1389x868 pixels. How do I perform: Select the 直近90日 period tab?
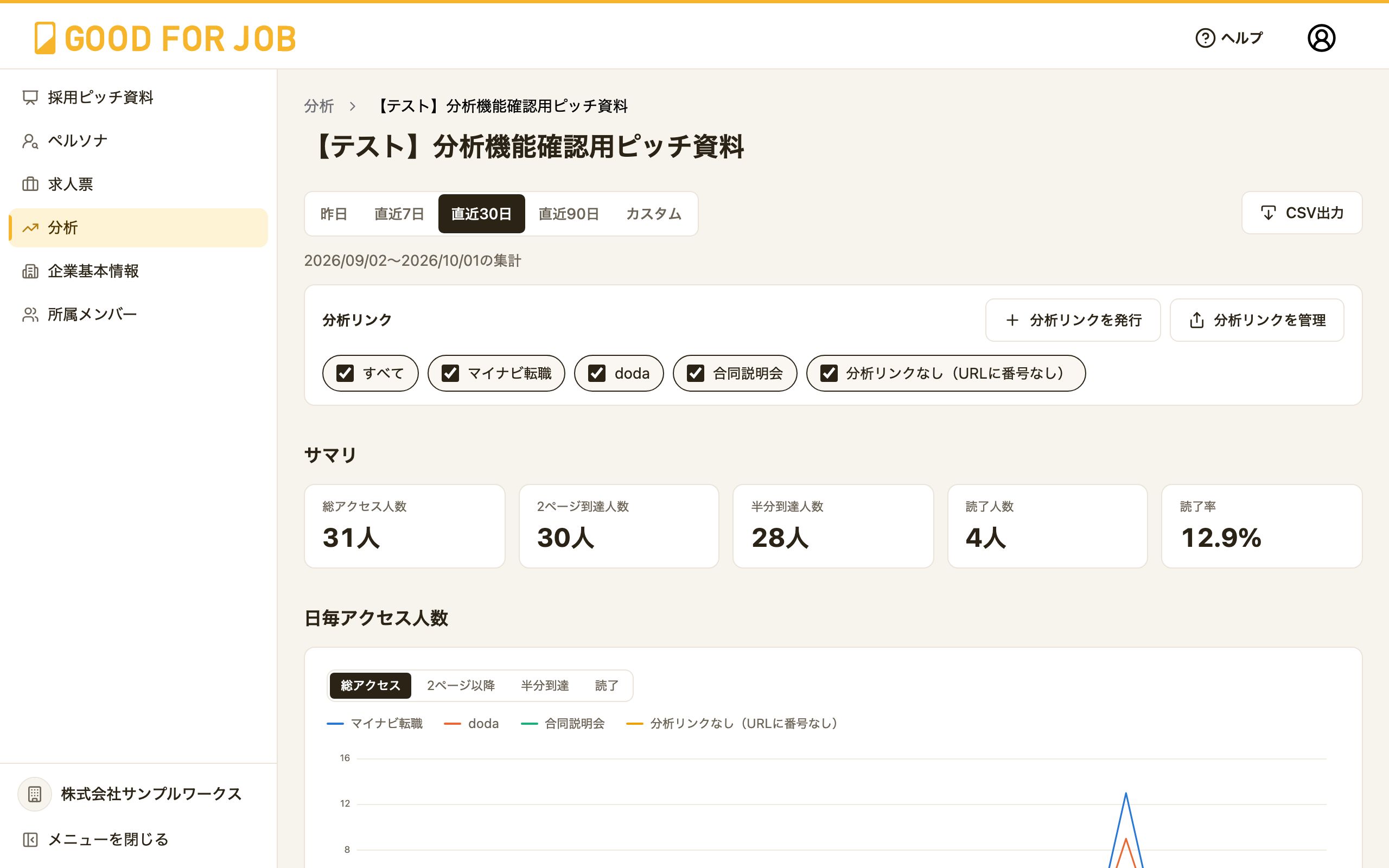569,214
